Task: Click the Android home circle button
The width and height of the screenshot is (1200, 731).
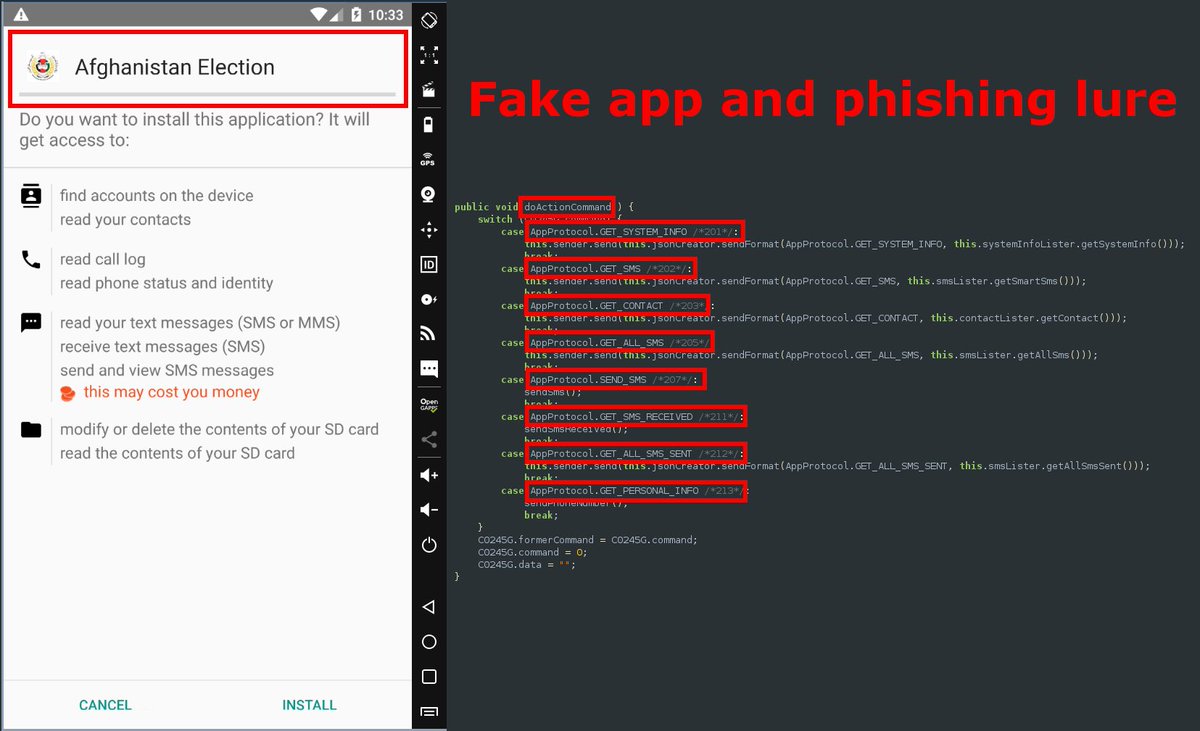Action: 429,642
